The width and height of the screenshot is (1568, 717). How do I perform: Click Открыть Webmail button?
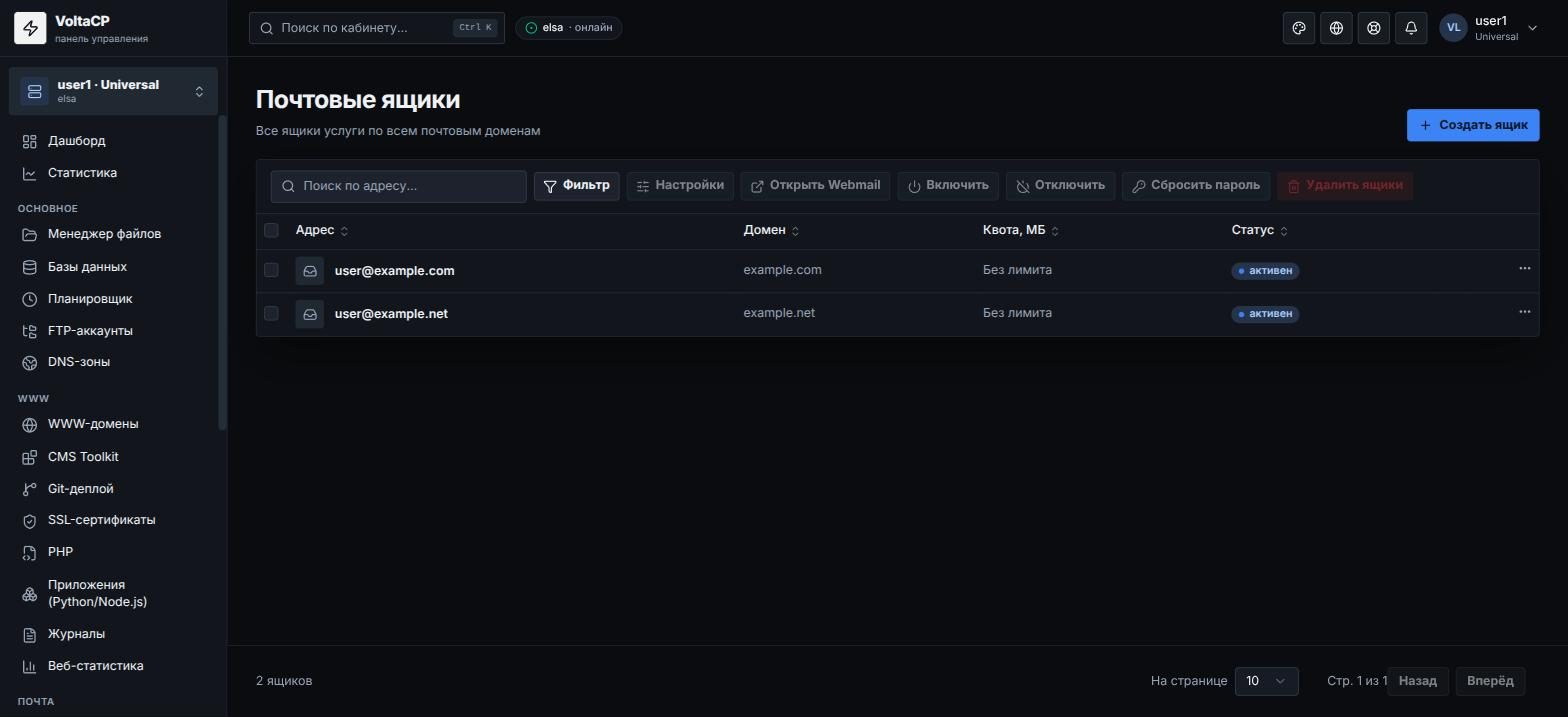(816, 186)
